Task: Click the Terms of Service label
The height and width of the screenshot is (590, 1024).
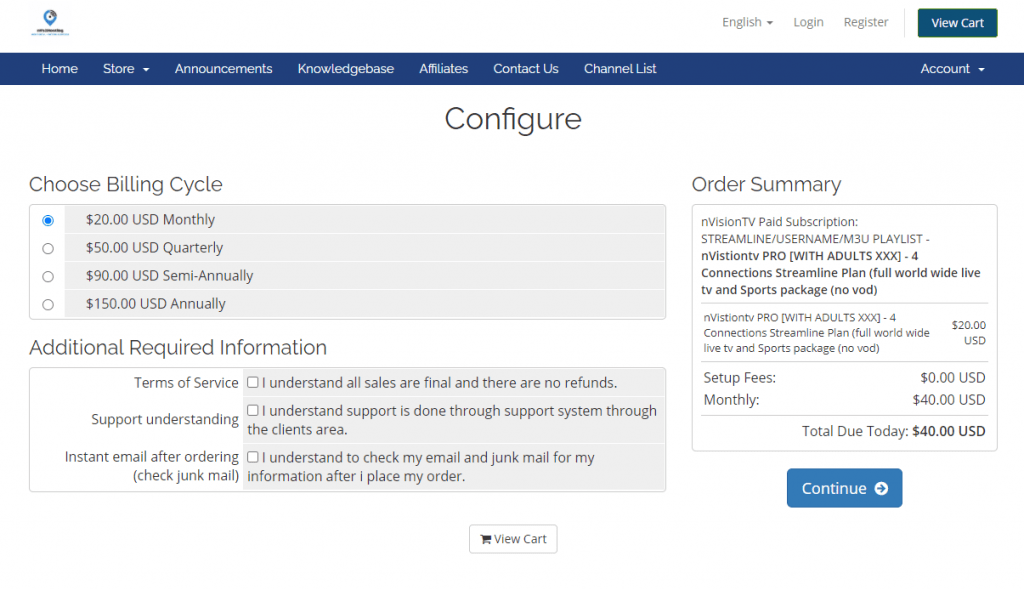Action: (186, 383)
